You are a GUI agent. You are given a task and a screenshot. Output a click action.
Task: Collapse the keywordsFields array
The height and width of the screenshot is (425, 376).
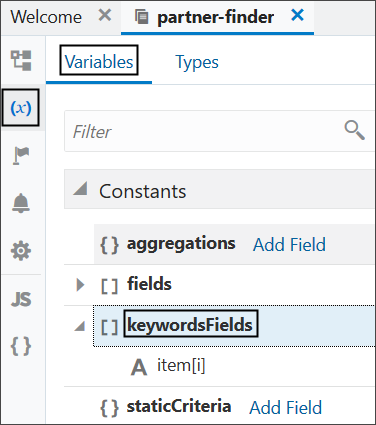[80, 326]
